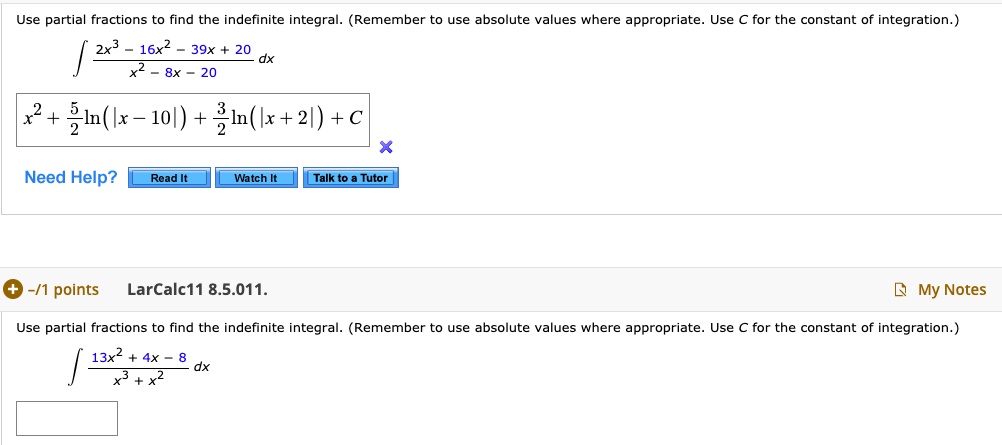Select the Need Help? label
1002x445 pixels.
[71, 177]
